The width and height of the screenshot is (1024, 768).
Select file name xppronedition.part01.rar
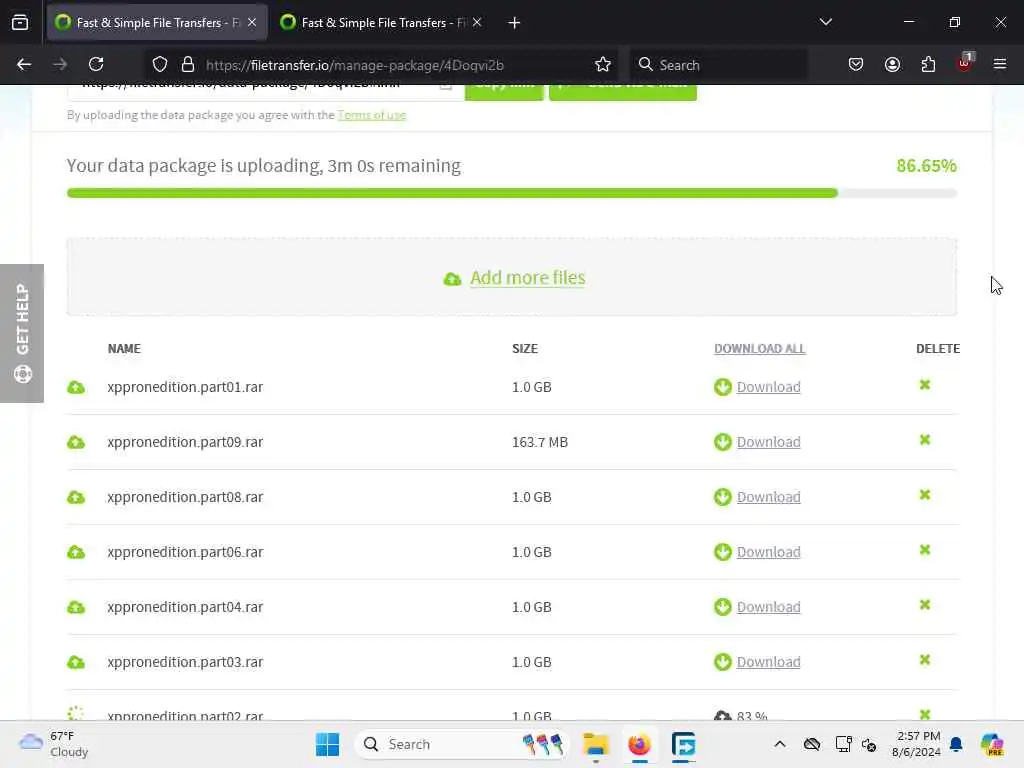click(x=185, y=387)
